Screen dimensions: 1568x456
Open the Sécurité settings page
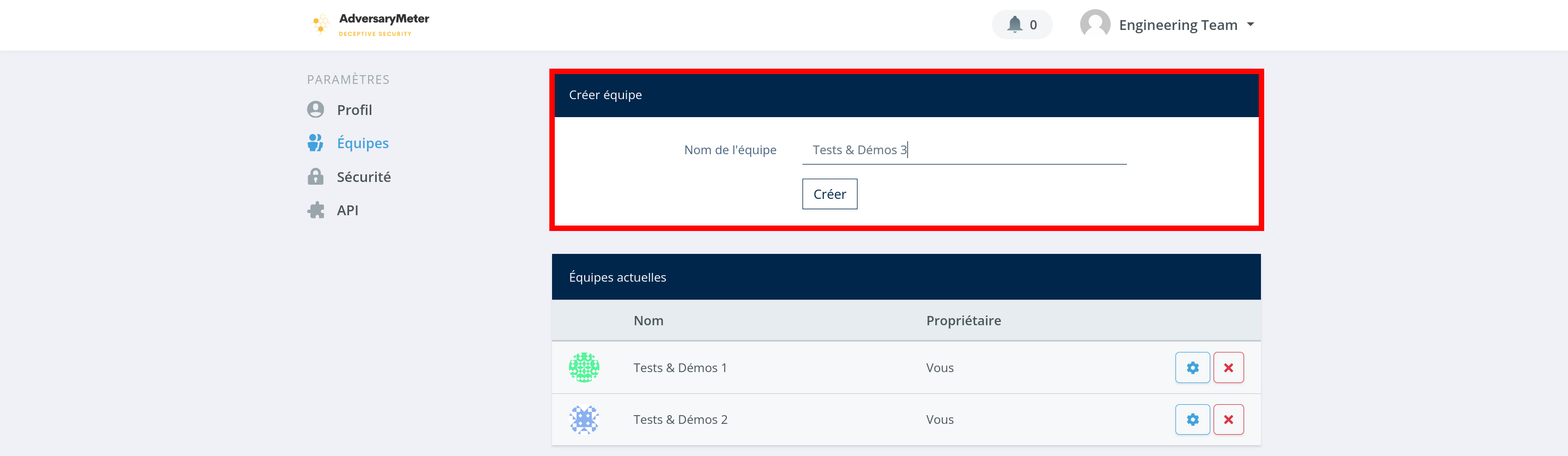[x=363, y=177]
